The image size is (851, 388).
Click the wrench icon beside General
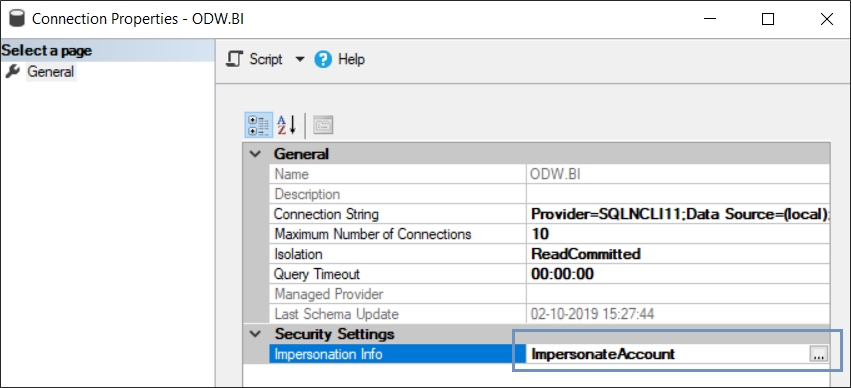pos(13,71)
